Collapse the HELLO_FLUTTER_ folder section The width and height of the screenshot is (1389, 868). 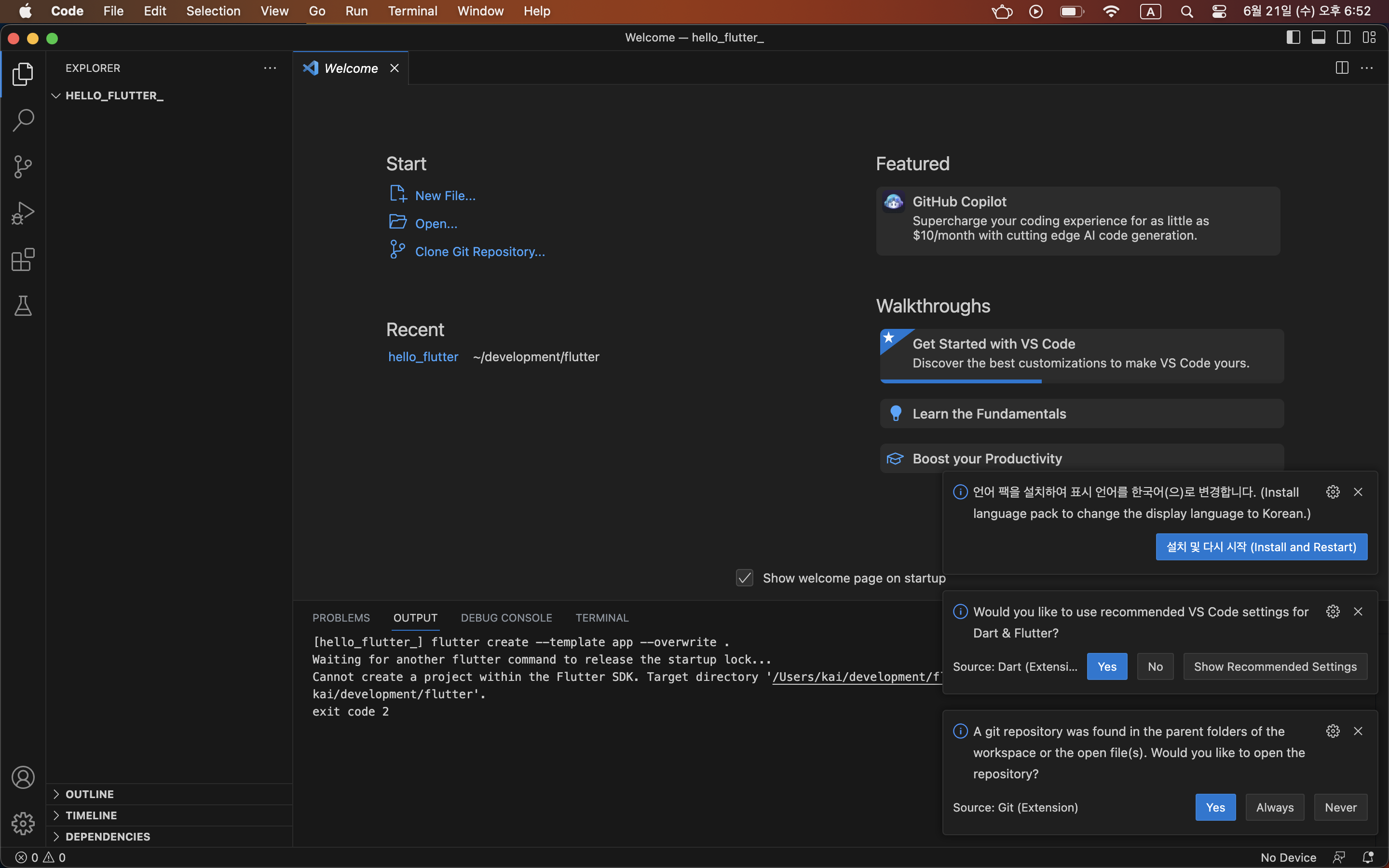pyautogui.click(x=169, y=95)
